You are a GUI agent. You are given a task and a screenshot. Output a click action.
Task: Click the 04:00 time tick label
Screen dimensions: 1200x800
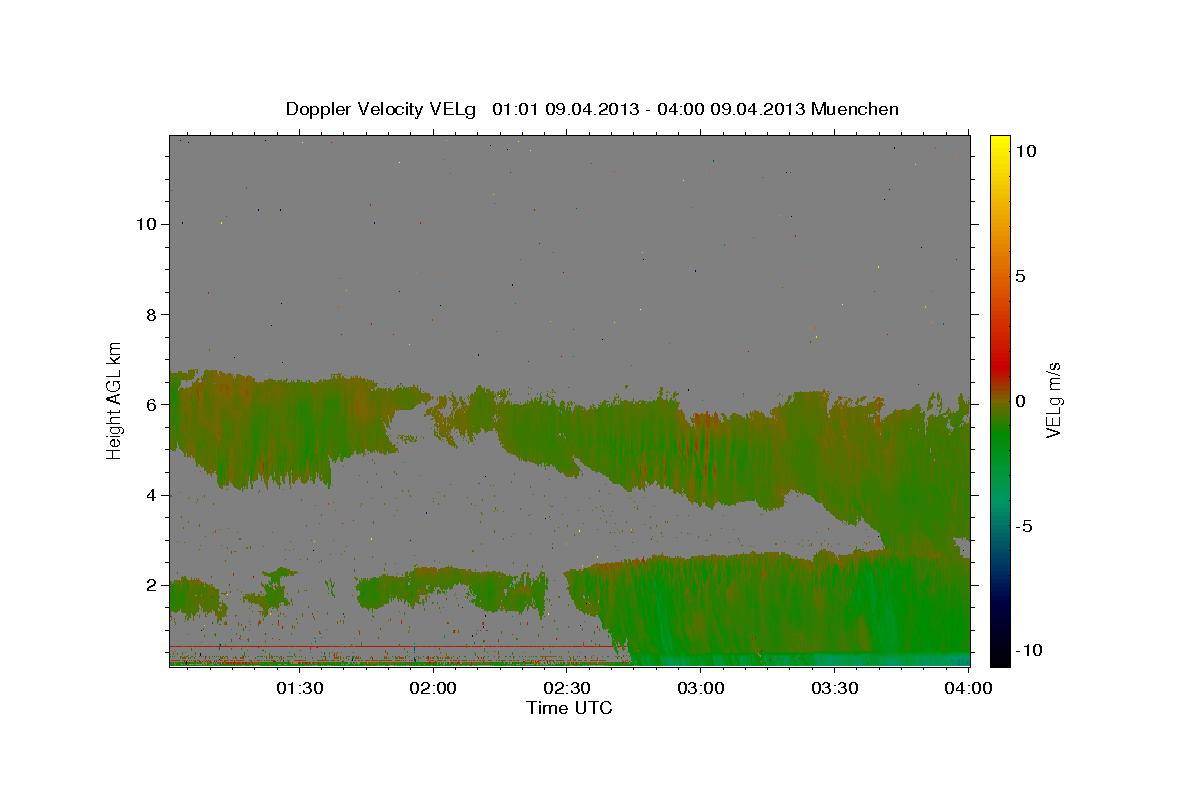click(968, 688)
